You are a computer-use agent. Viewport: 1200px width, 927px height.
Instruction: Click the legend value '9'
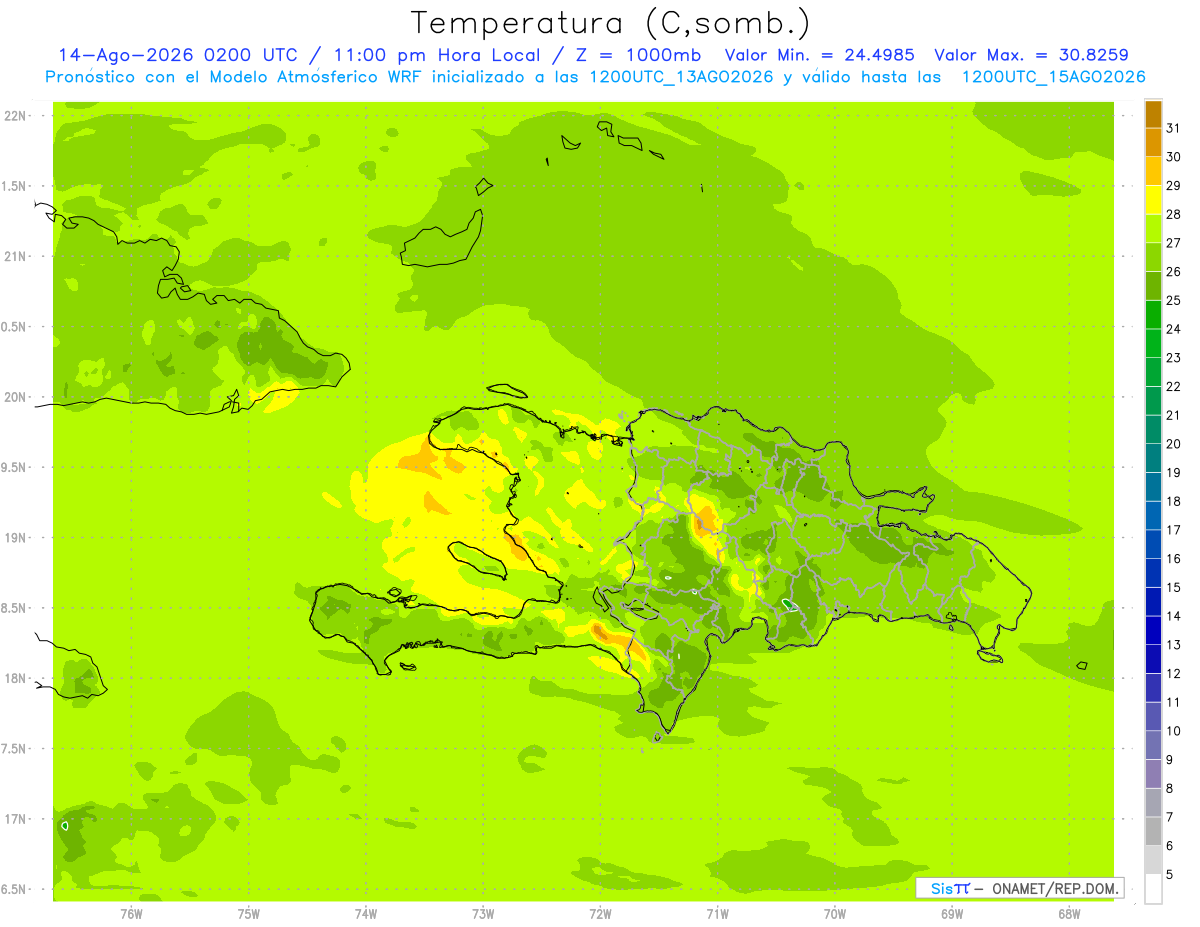1169,761
